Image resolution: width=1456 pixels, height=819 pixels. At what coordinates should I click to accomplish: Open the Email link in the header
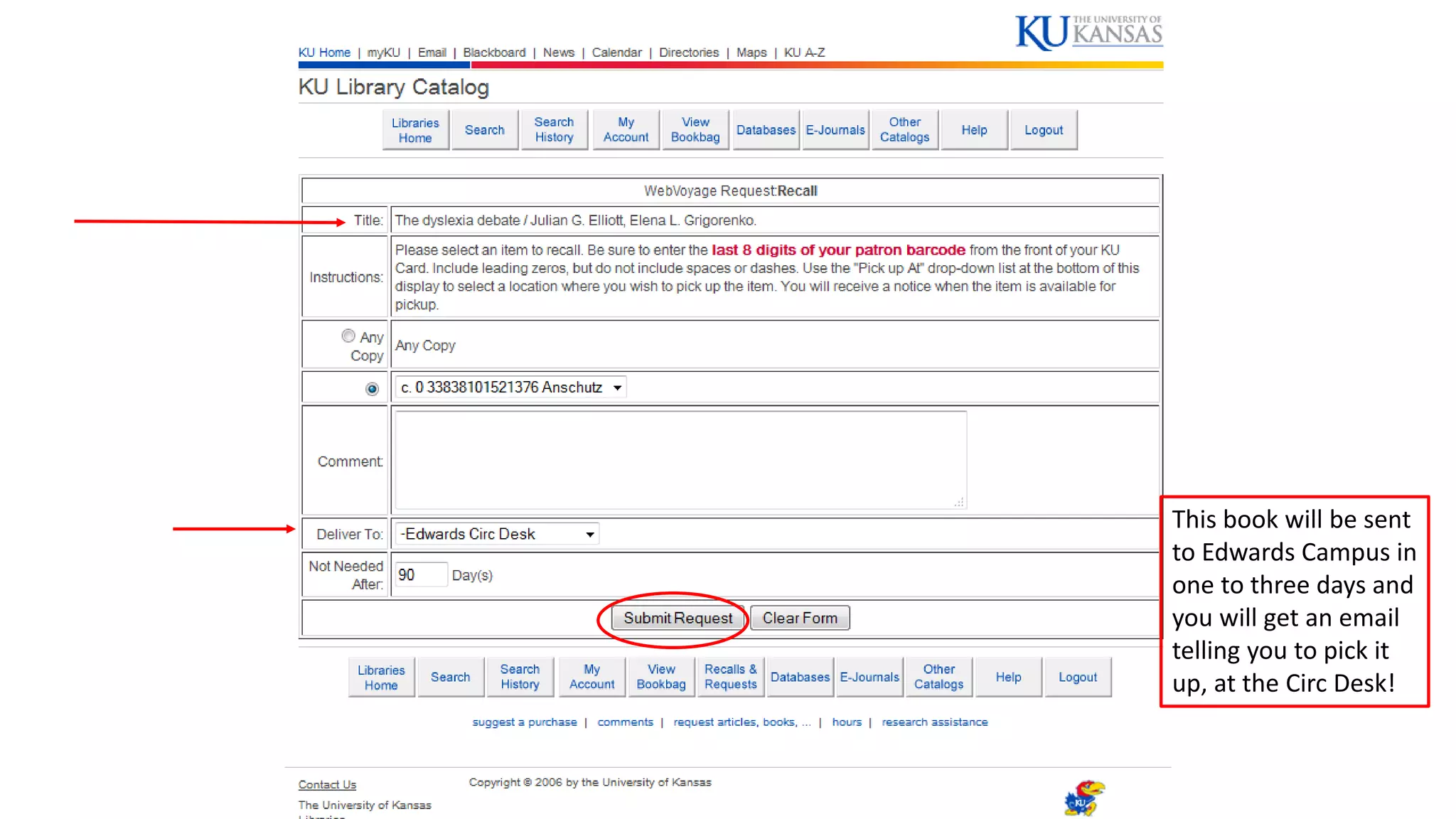tap(432, 53)
